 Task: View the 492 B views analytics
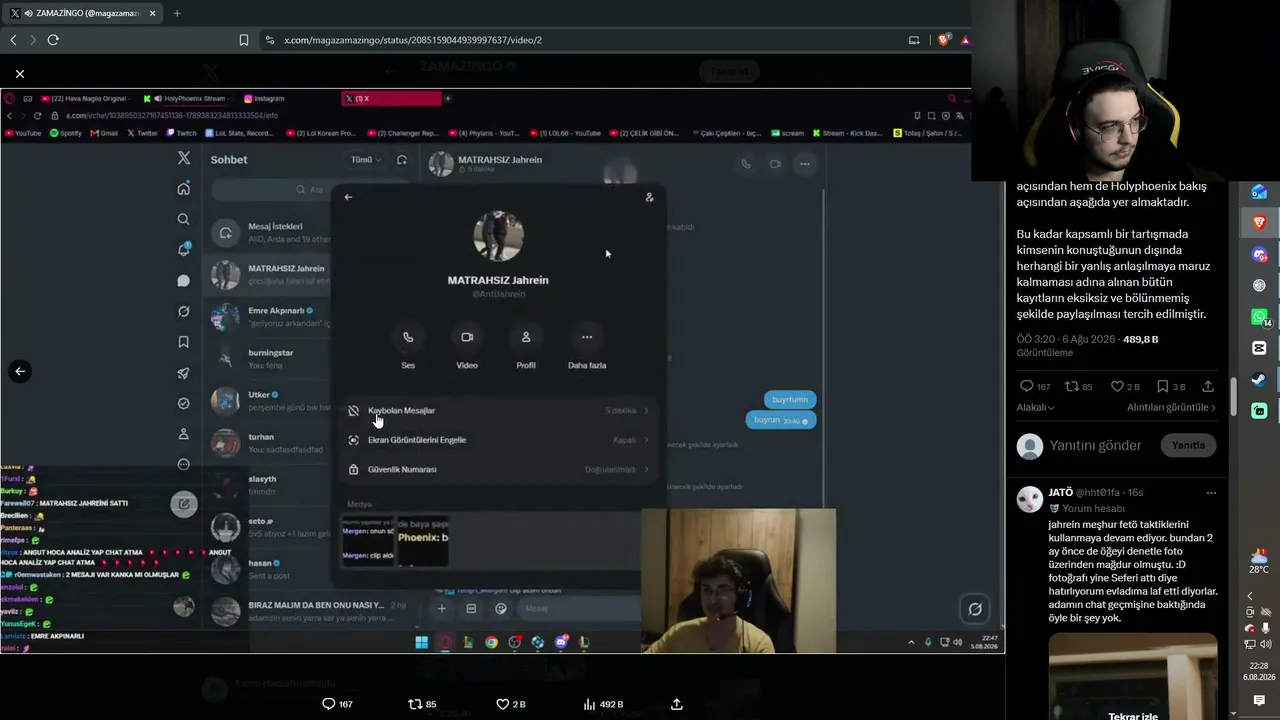click(x=603, y=704)
